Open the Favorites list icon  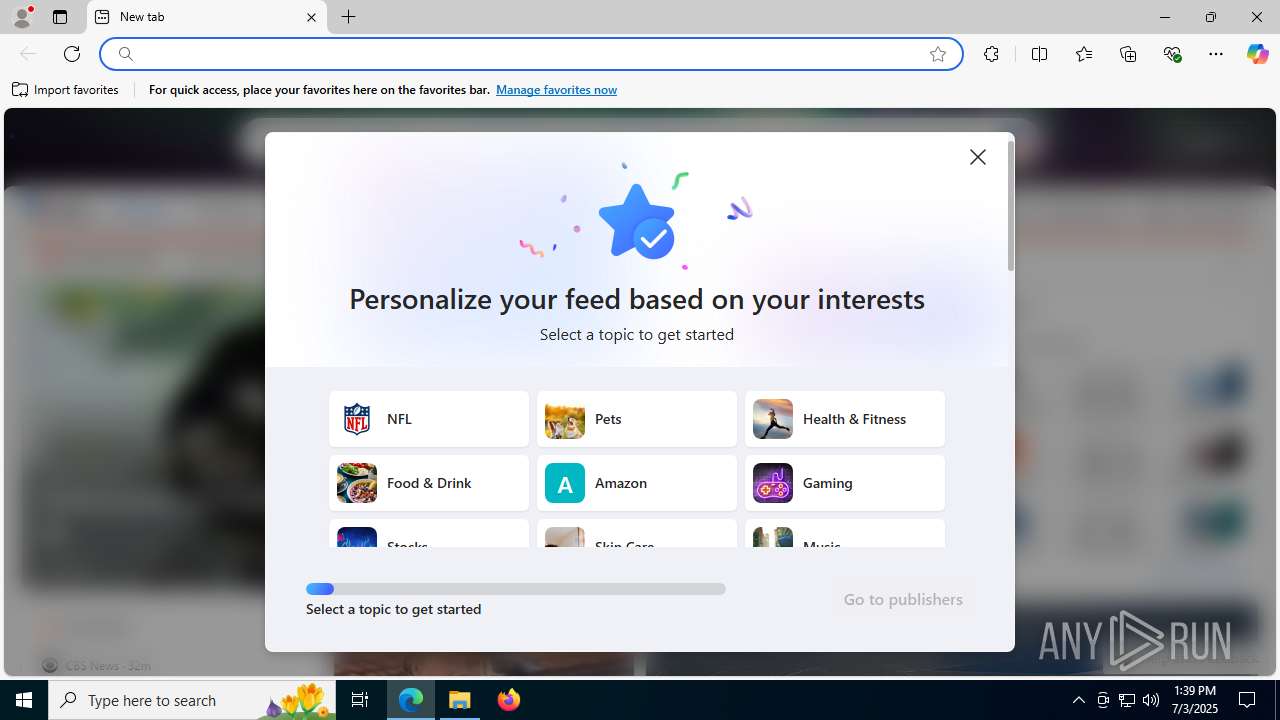1084,54
